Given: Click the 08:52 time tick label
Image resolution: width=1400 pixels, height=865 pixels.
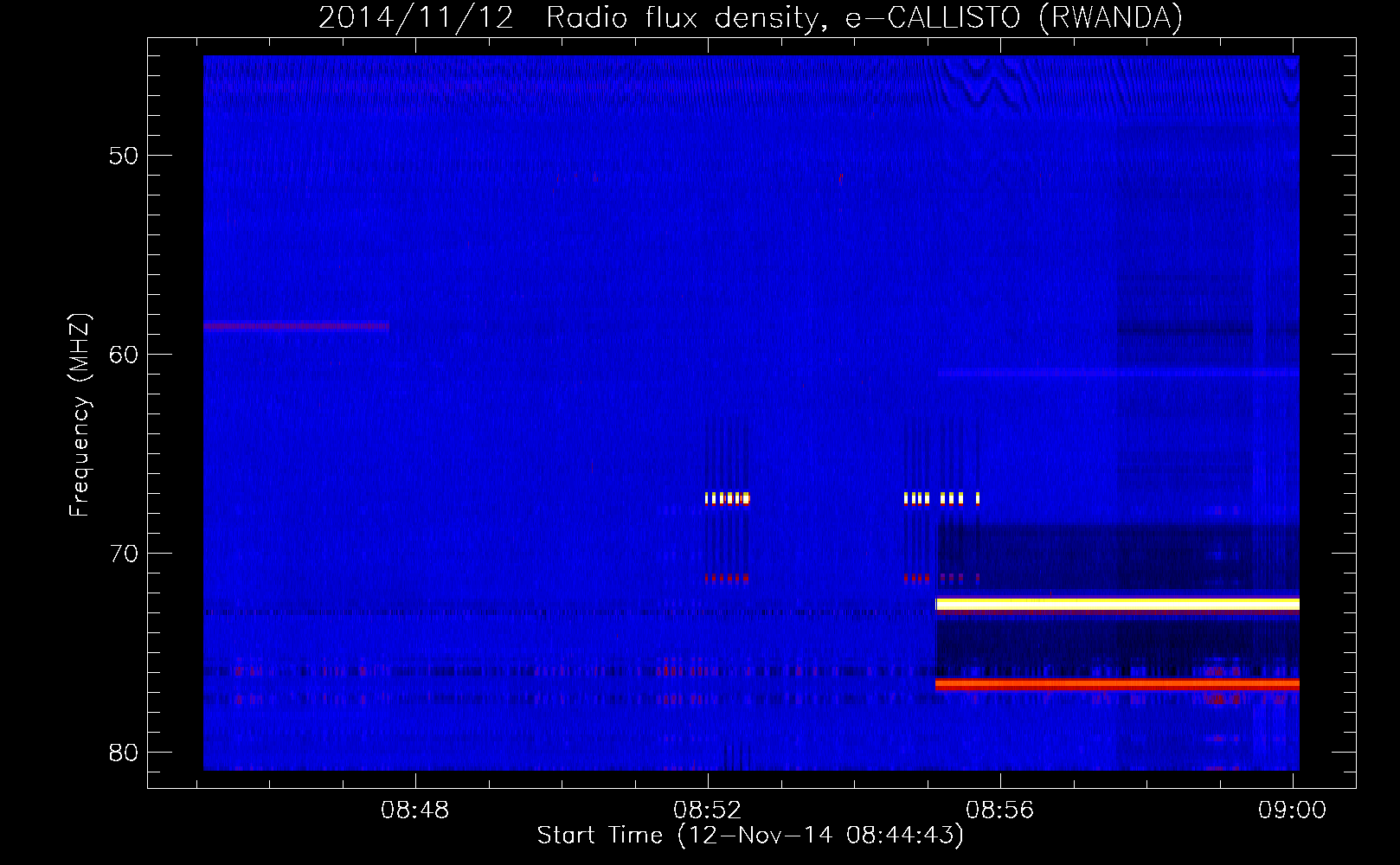Looking at the screenshot, I should pos(708,810).
